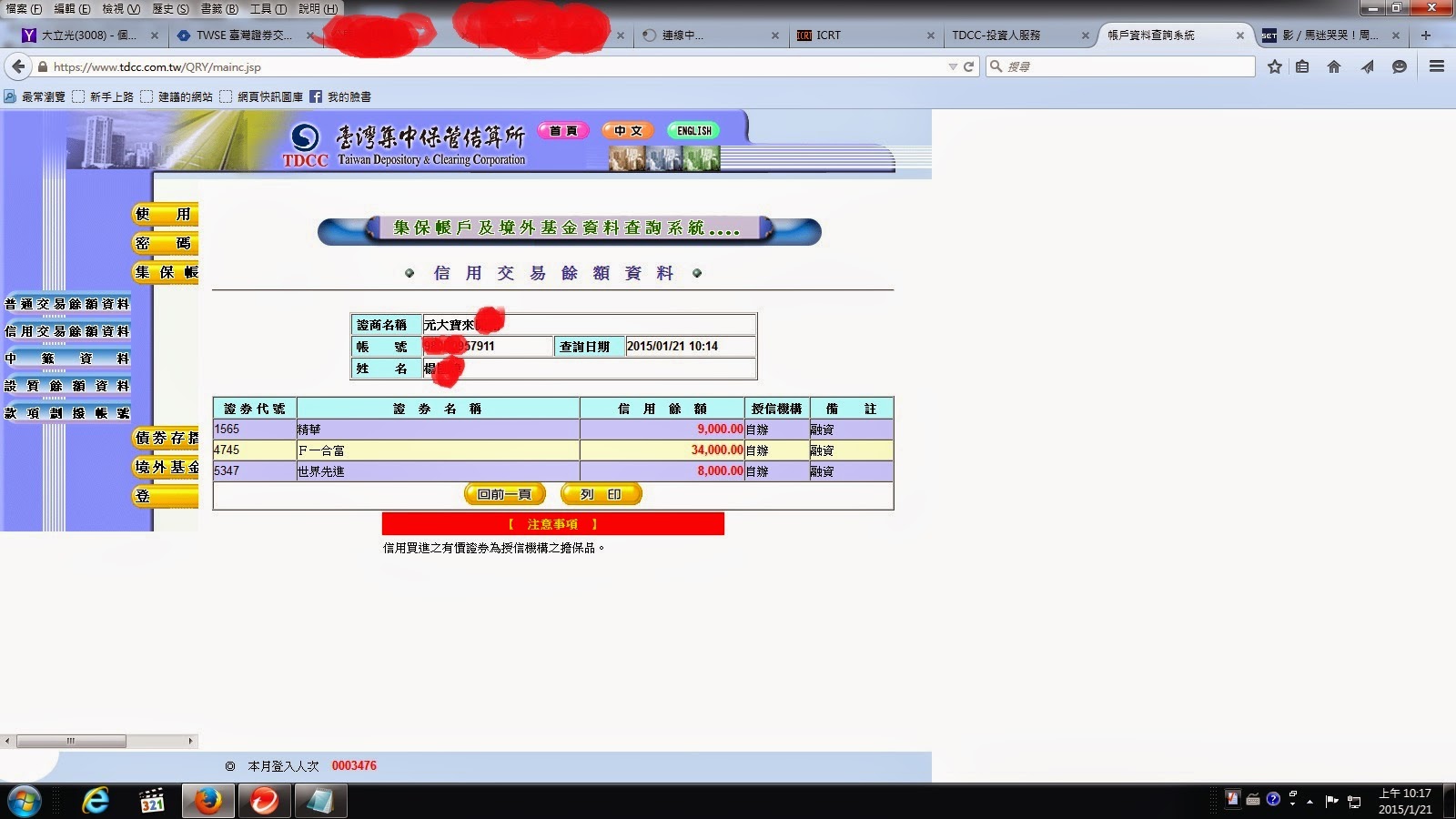Click the 首頁 button in the header
Viewport: 1456px width, 819px height.
563,131
